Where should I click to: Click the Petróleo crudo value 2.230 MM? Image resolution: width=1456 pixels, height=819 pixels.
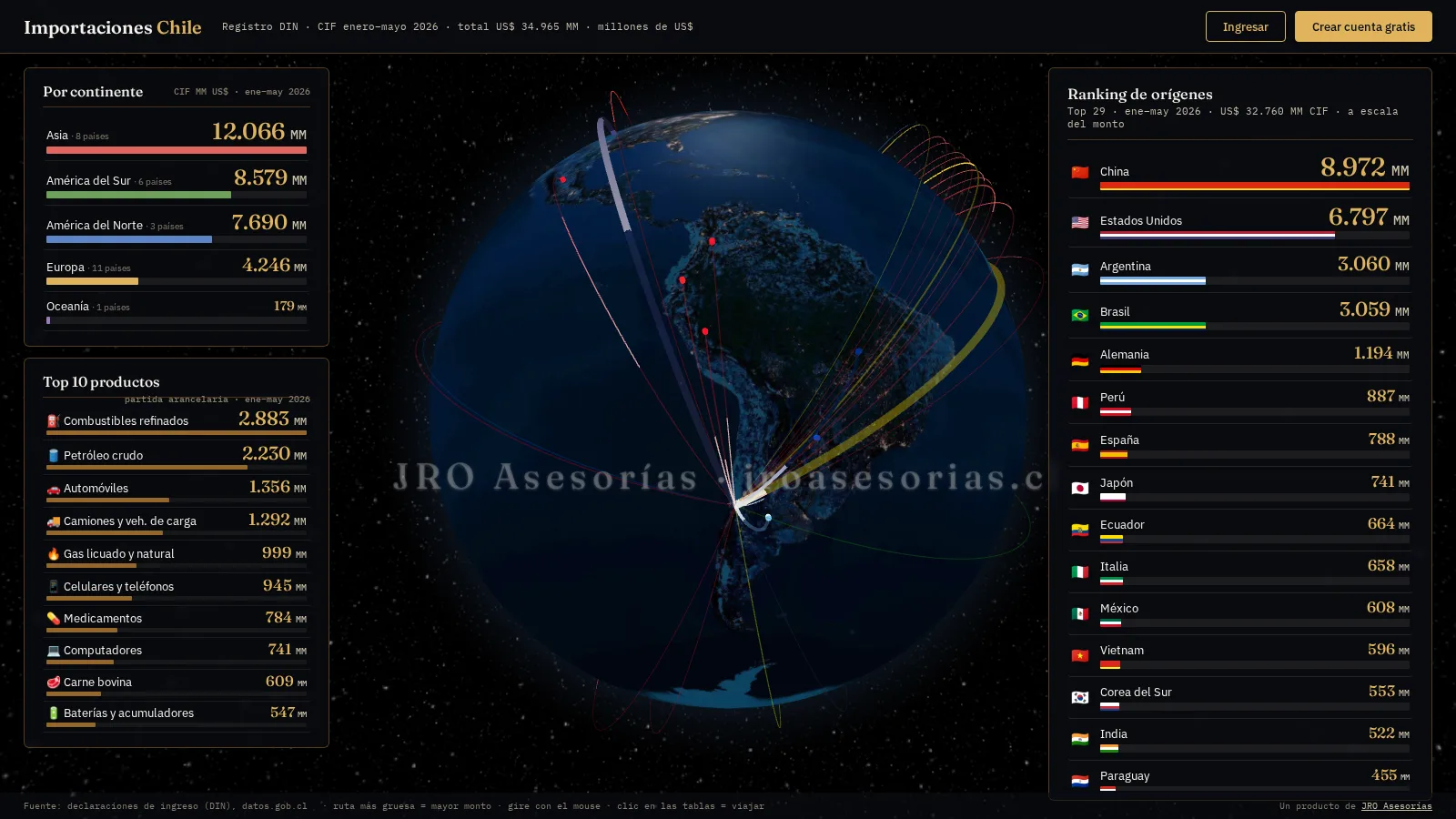click(274, 453)
